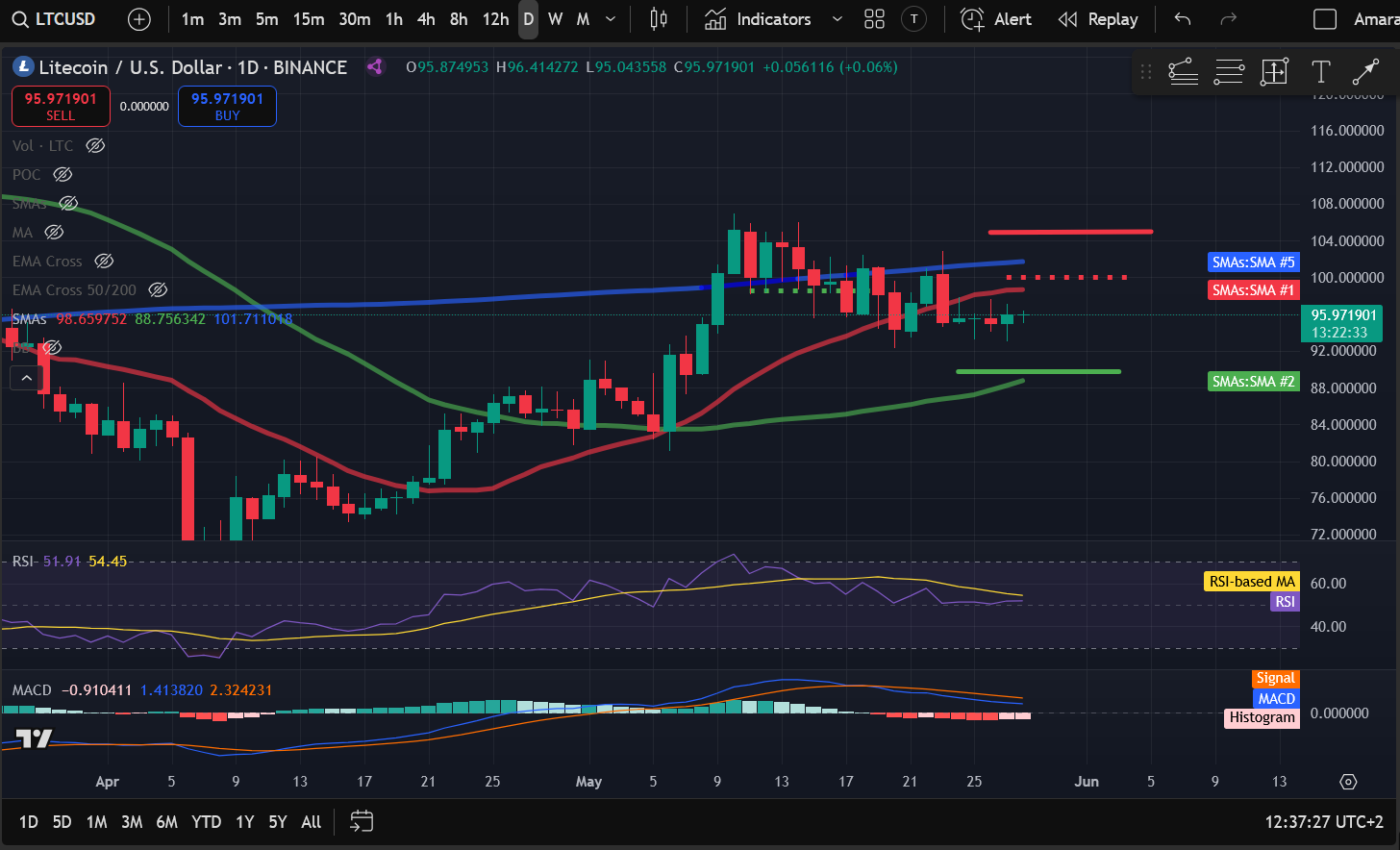Open the go to date calendar icon

362,821
